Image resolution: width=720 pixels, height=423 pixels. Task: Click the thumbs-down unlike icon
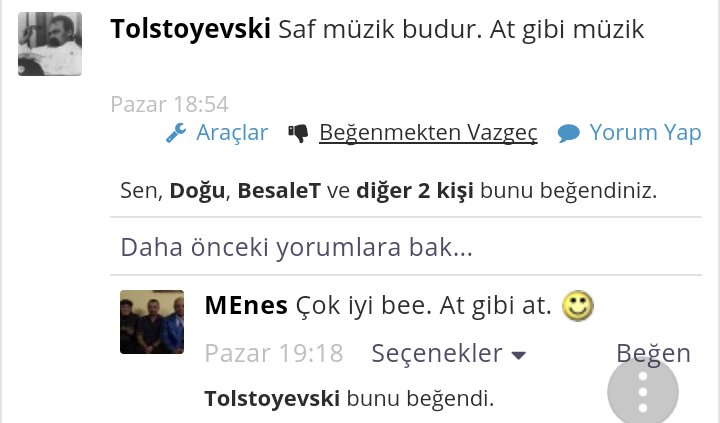[x=298, y=133]
